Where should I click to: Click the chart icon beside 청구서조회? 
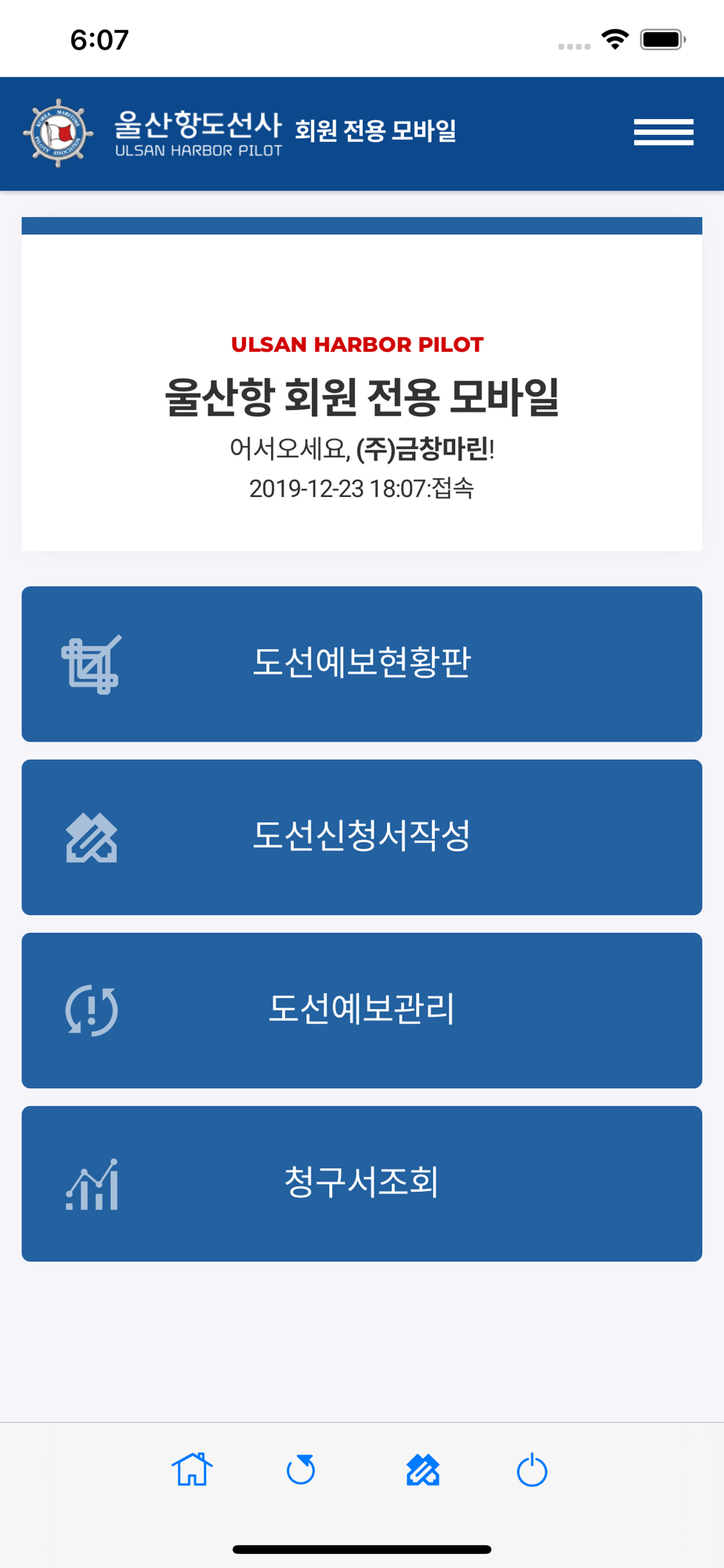92,1184
